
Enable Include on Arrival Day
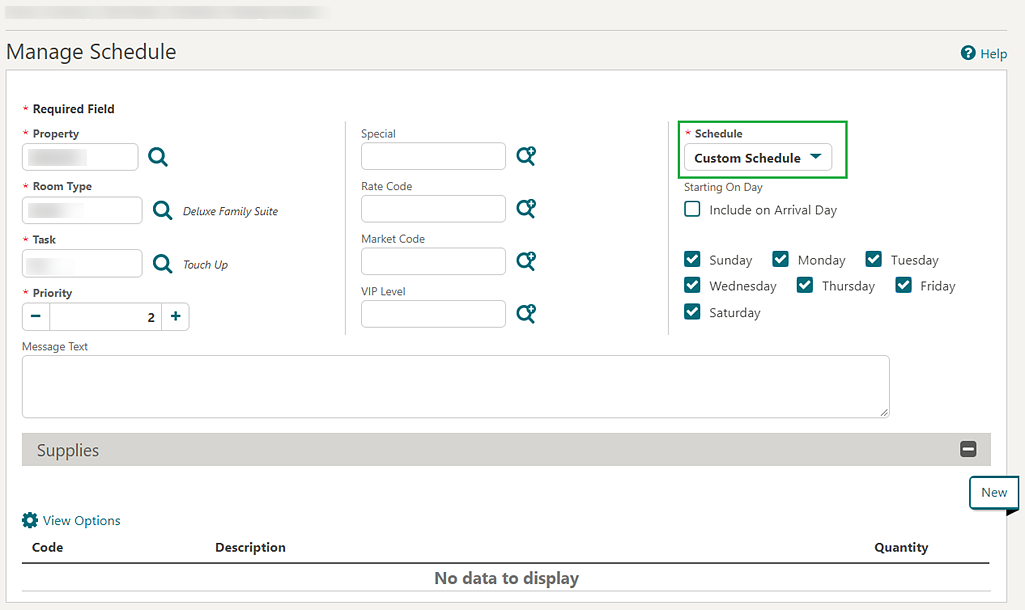[691, 209]
